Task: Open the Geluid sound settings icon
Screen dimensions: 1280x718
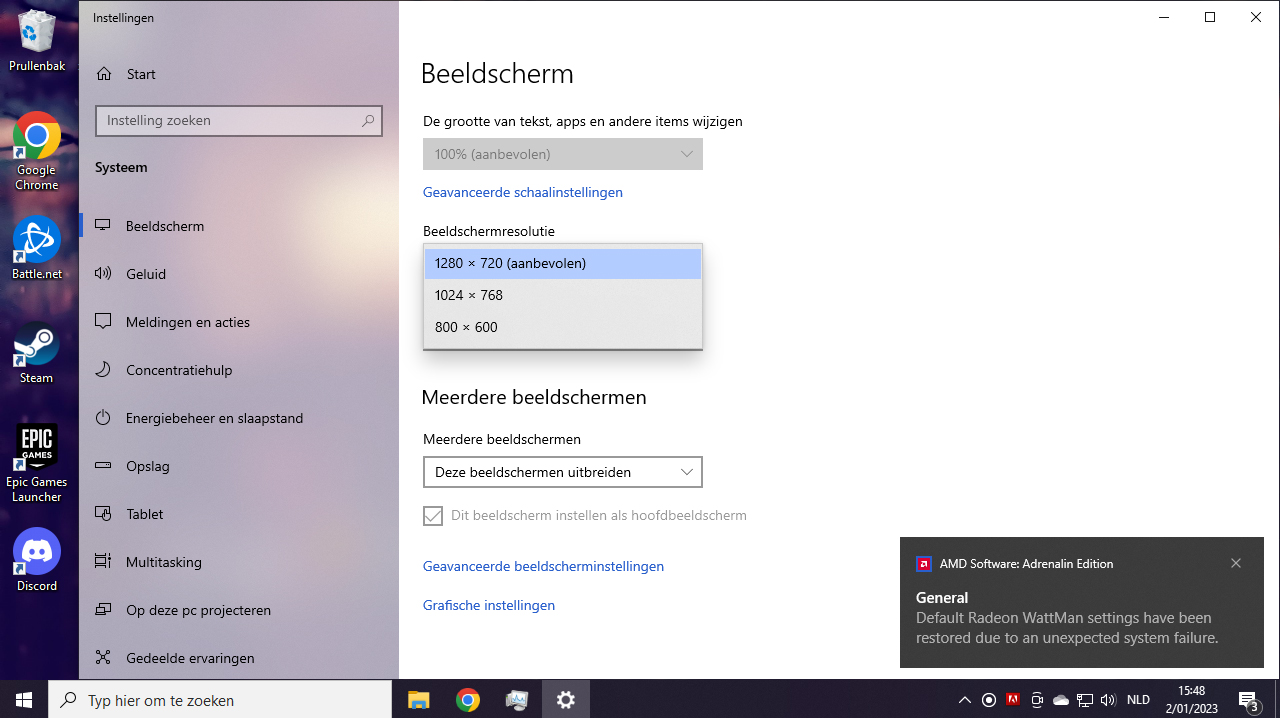Action: (x=102, y=274)
